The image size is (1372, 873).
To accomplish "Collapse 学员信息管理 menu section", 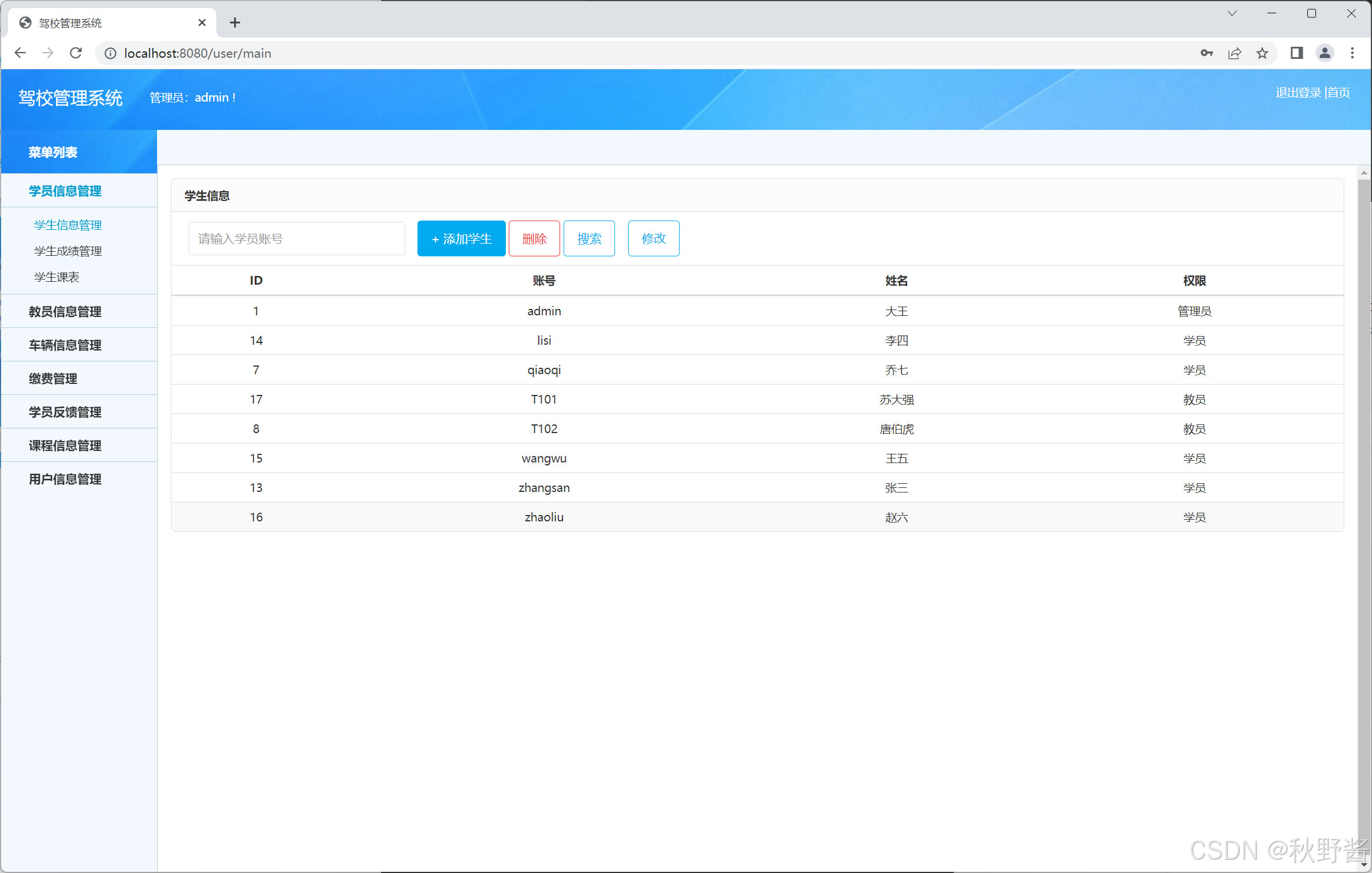I will click(x=65, y=191).
